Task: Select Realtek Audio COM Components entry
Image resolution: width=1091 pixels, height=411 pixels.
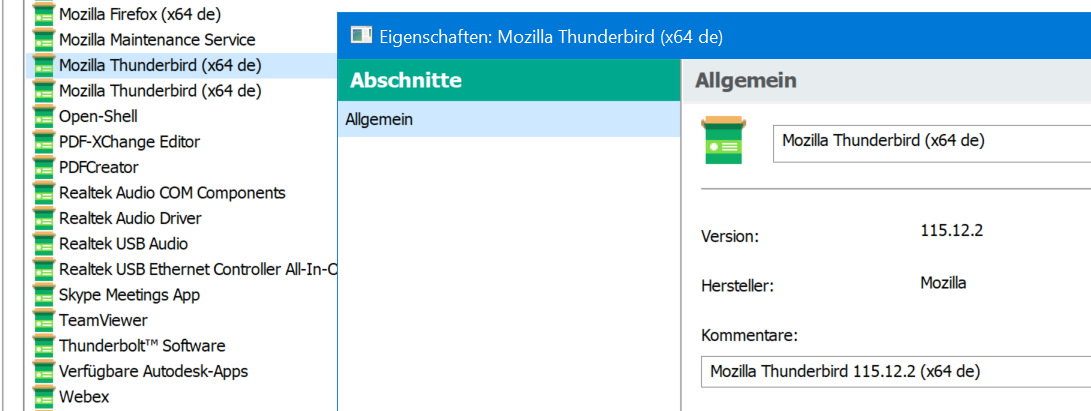Action: pyautogui.click(x=172, y=193)
